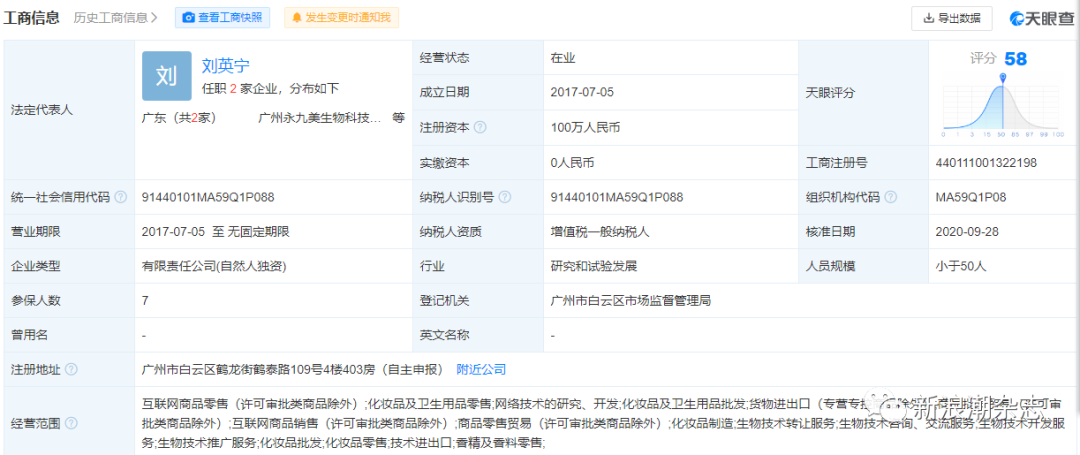This screenshot has width=1080, height=455.
Task: Open 广州永九美生物科技 company link
Action: point(320,118)
